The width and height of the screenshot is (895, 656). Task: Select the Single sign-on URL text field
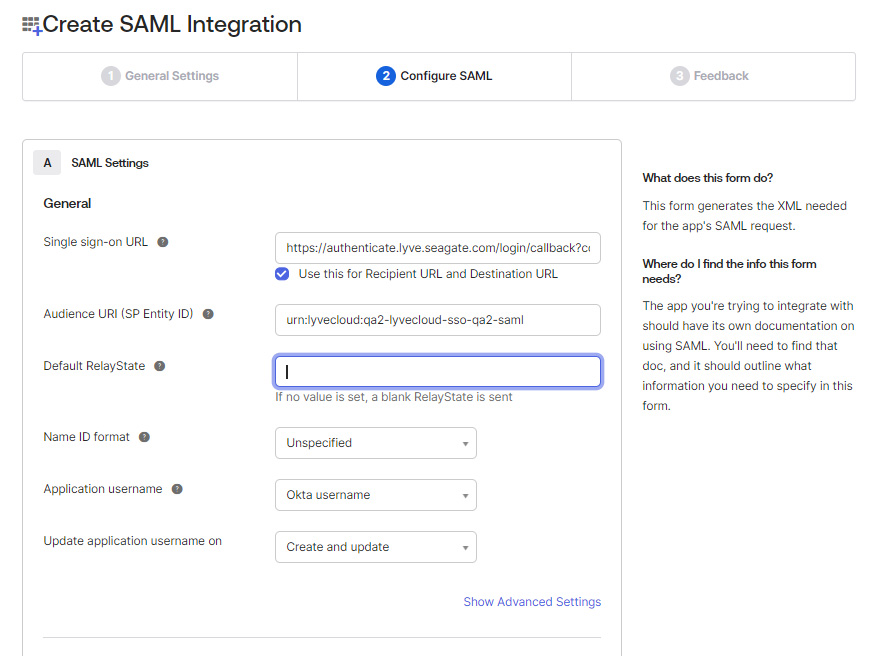pos(437,247)
